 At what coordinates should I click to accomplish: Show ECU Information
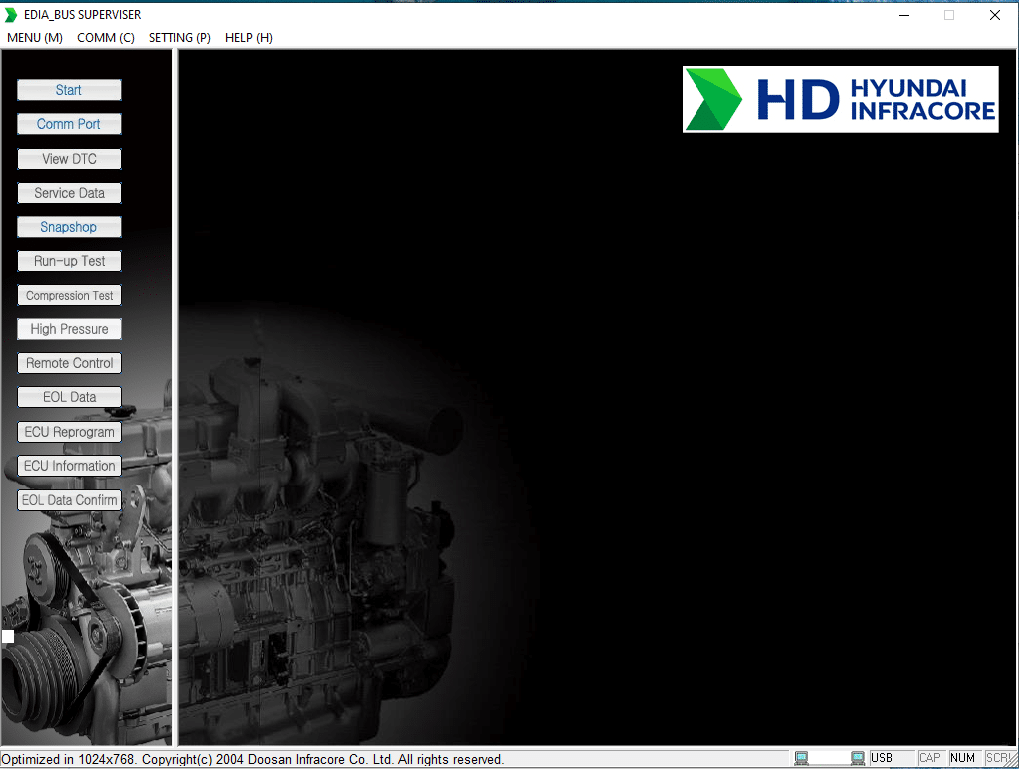tap(69, 466)
